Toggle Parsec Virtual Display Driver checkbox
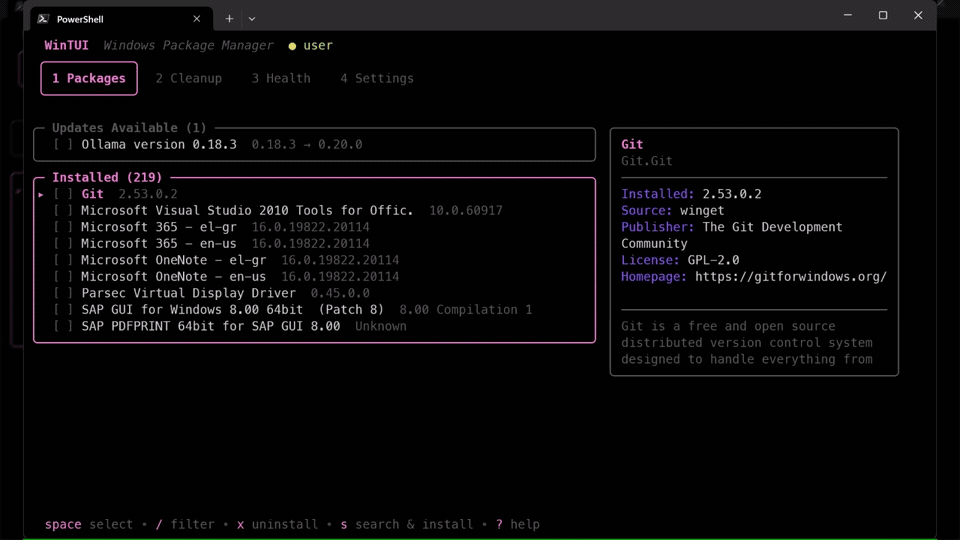Image resolution: width=960 pixels, height=540 pixels. (63, 293)
